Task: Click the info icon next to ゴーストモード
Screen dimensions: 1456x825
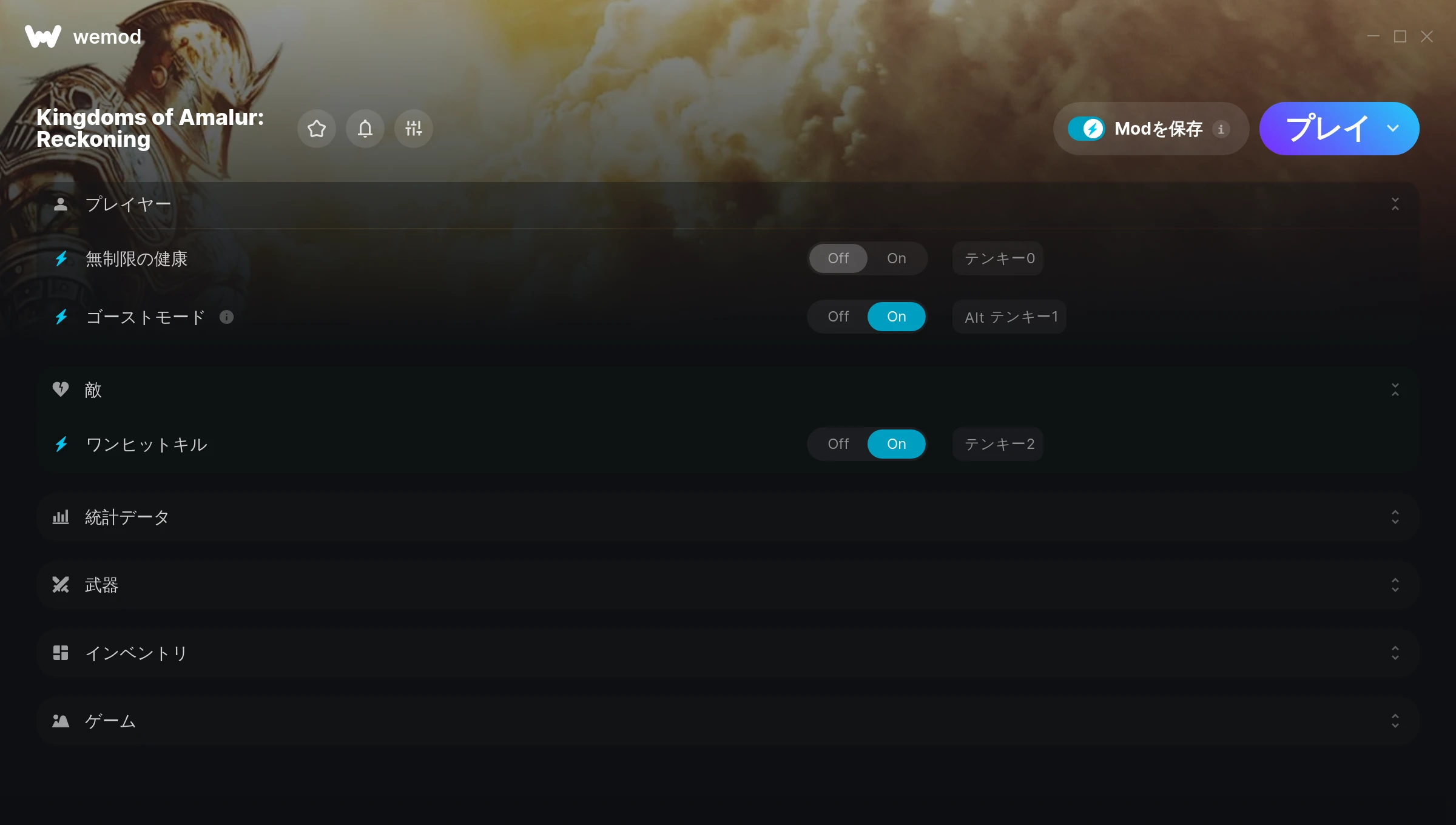Action: point(226,317)
